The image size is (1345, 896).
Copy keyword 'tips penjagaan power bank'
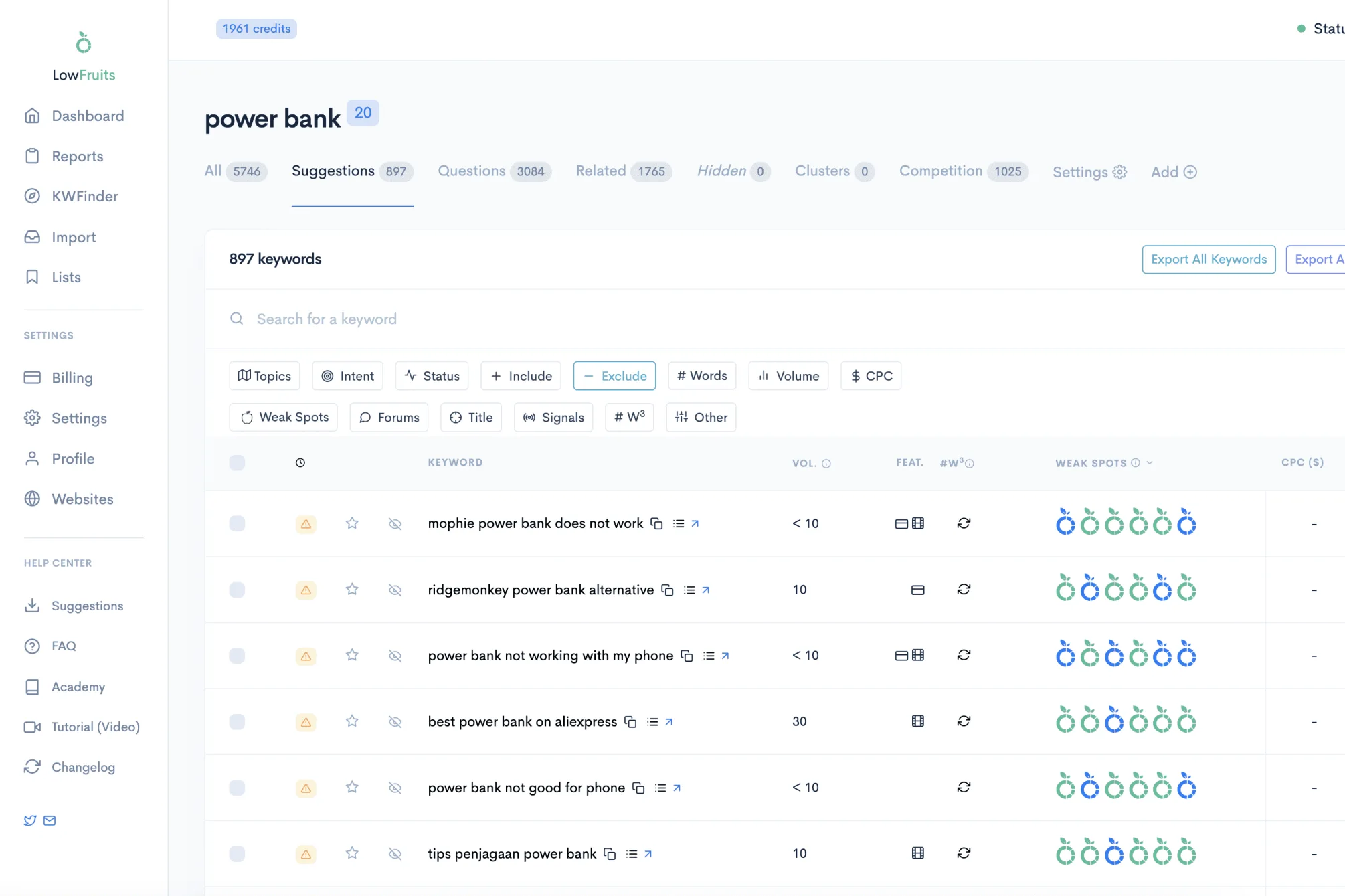[610, 854]
